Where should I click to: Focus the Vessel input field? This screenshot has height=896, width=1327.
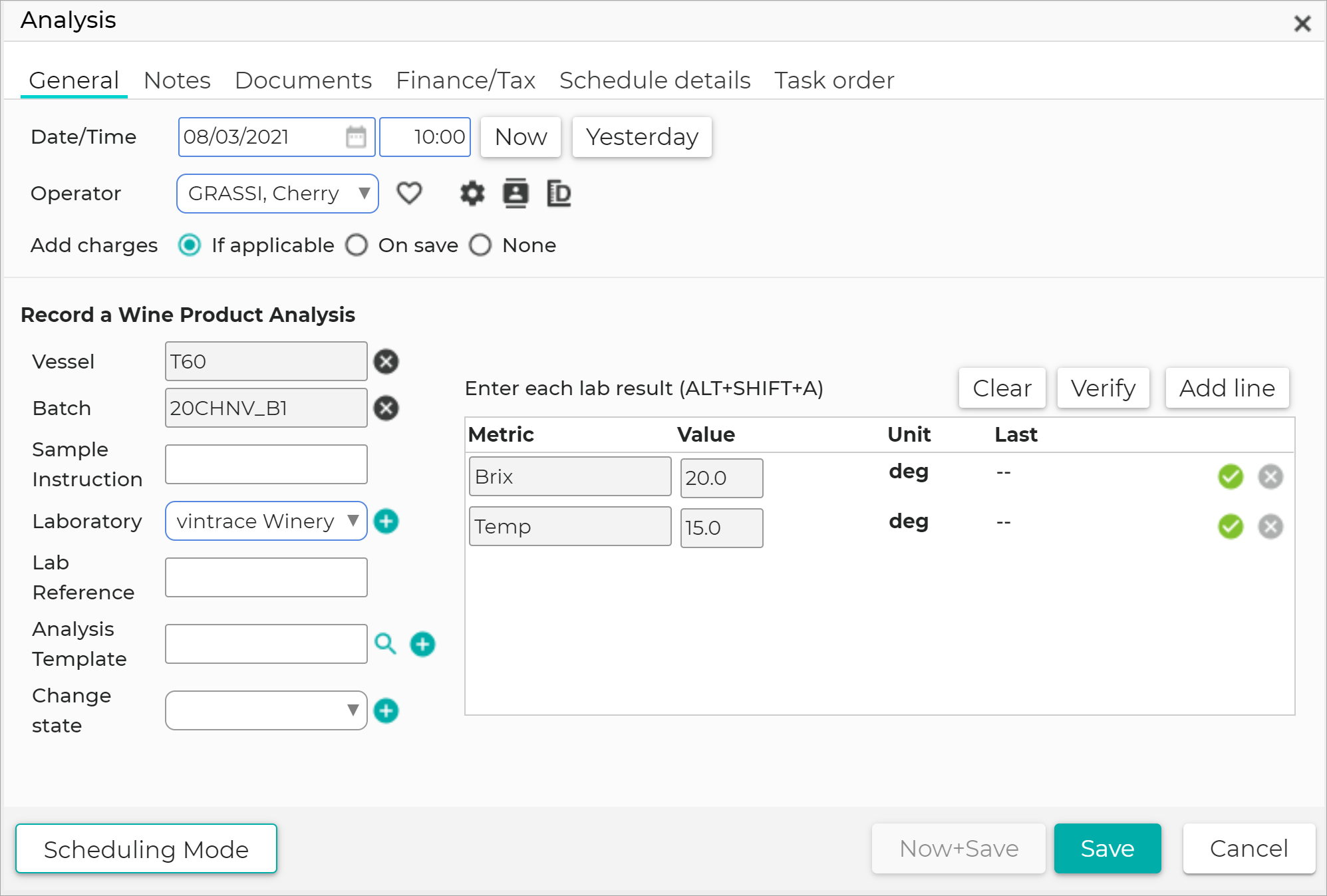[266, 361]
